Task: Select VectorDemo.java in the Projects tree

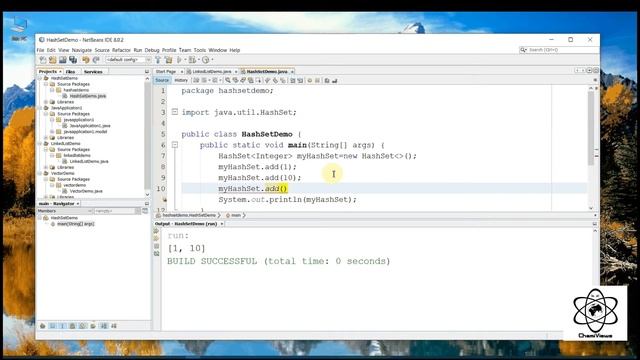Action: pos(86,191)
